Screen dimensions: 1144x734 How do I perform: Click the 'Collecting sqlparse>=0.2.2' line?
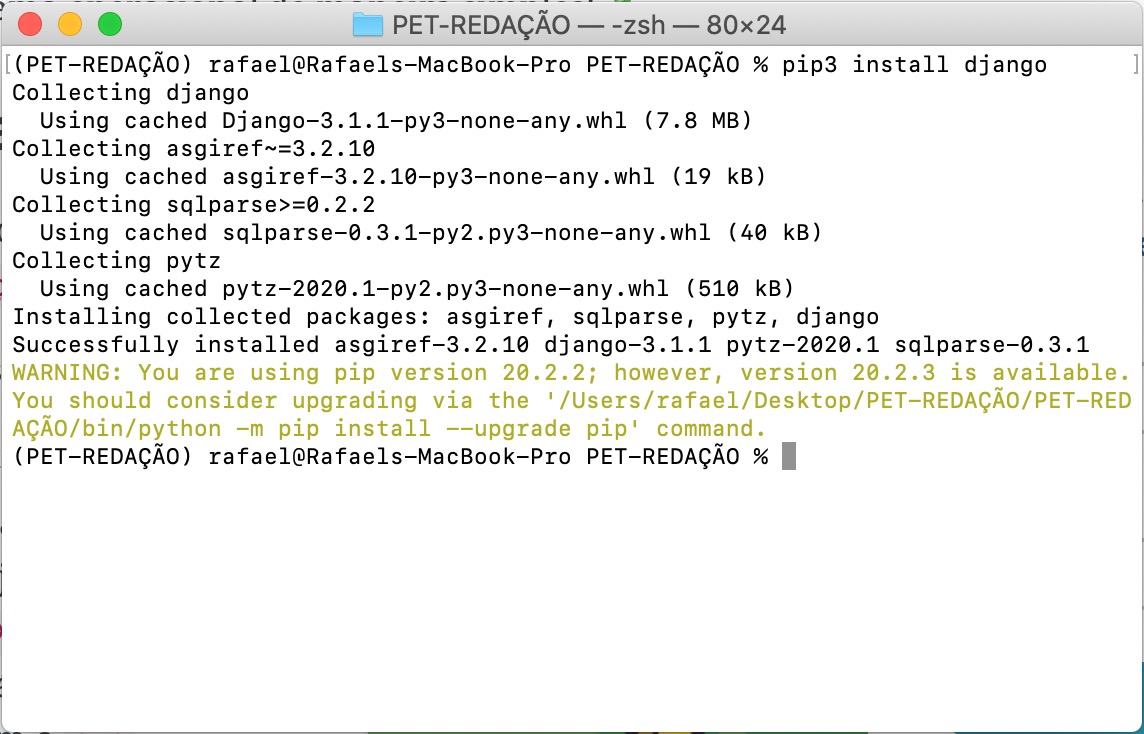(x=193, y=205)
